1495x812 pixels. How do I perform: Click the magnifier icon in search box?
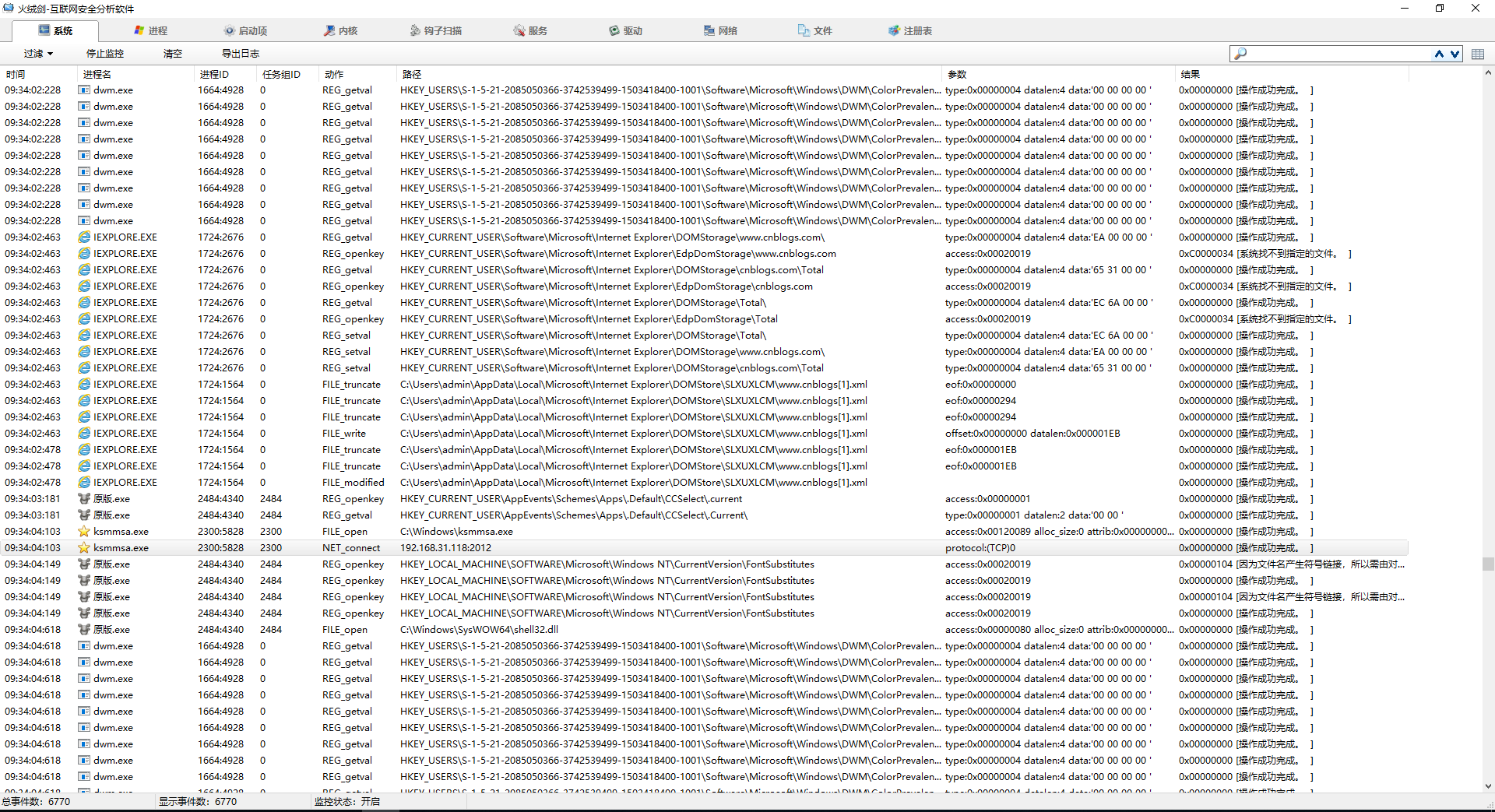[1240, 54]
